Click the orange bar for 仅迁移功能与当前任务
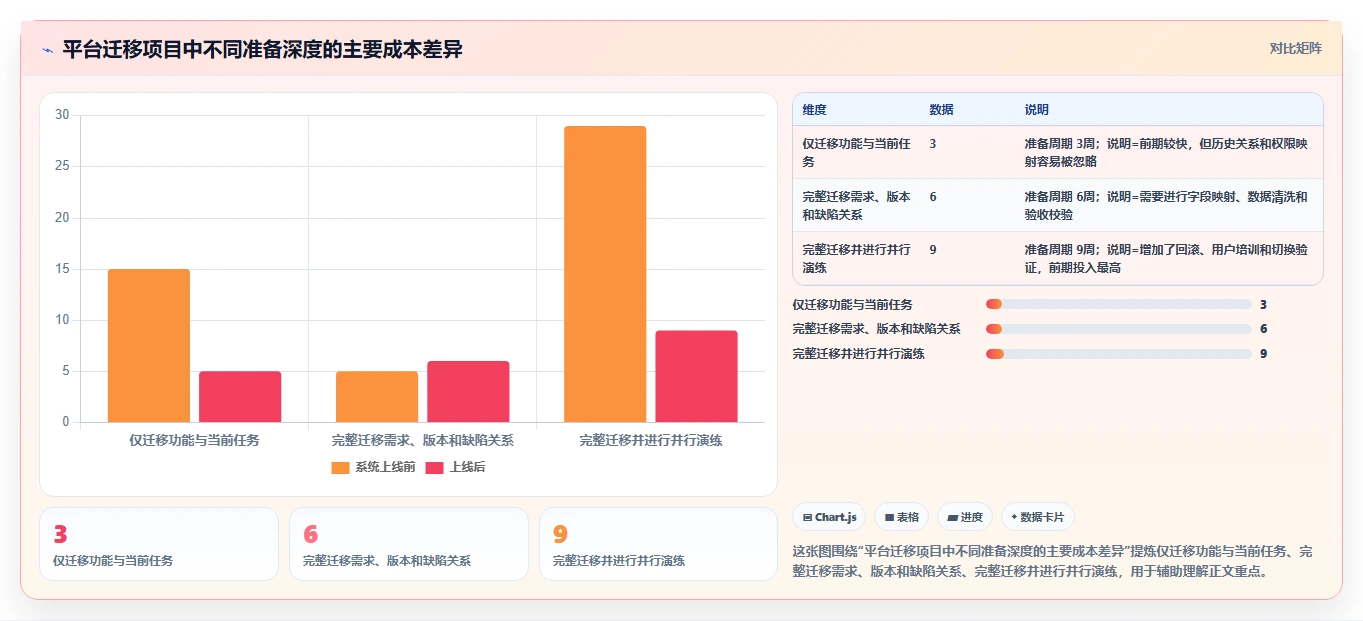The image size is (1363, 621). click(x=149, y=346)
